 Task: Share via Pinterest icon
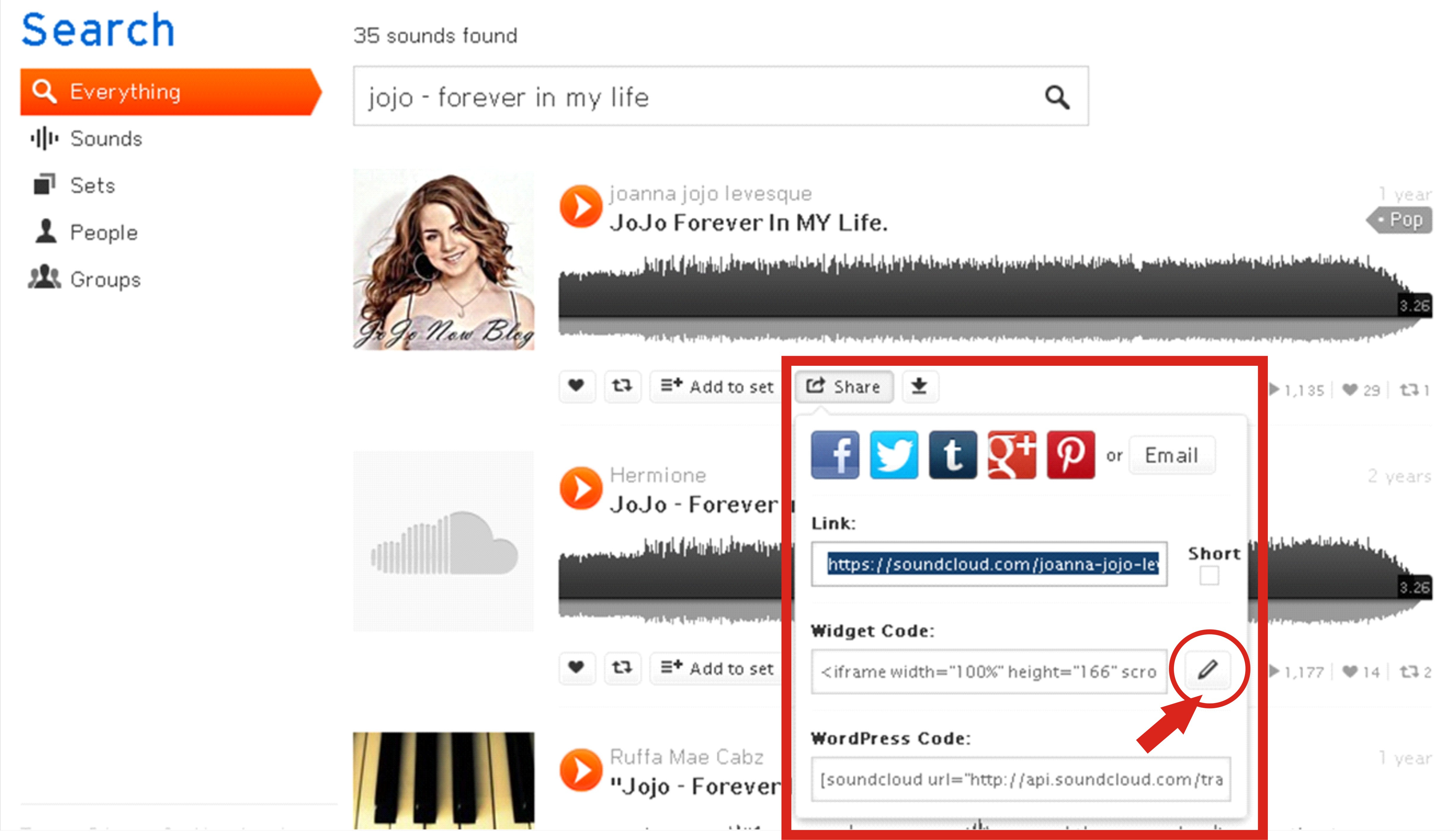(x=1070, y=455)
